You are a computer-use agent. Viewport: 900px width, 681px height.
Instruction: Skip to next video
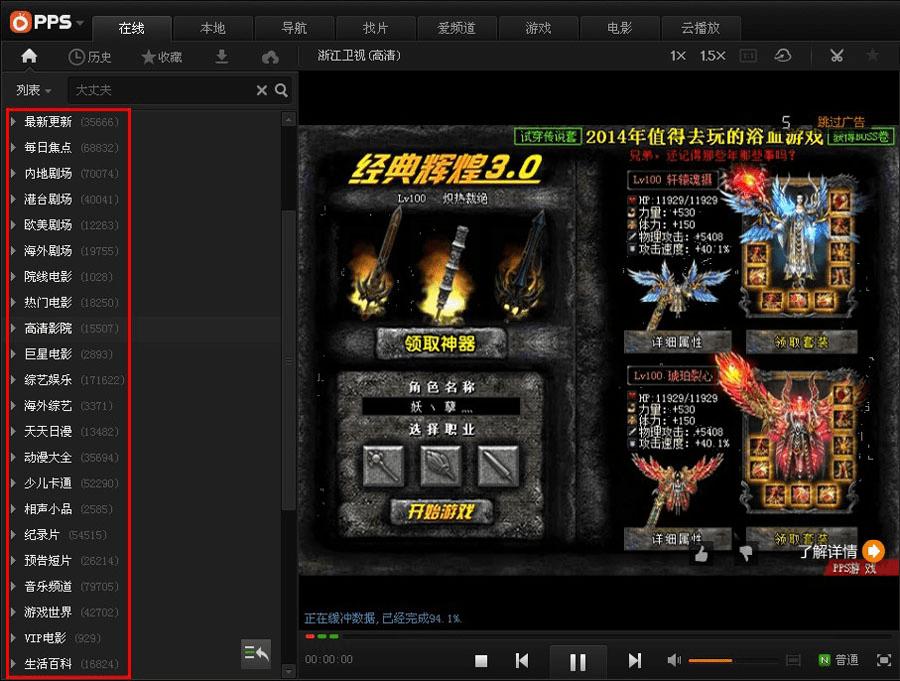[x=634, y=660]
